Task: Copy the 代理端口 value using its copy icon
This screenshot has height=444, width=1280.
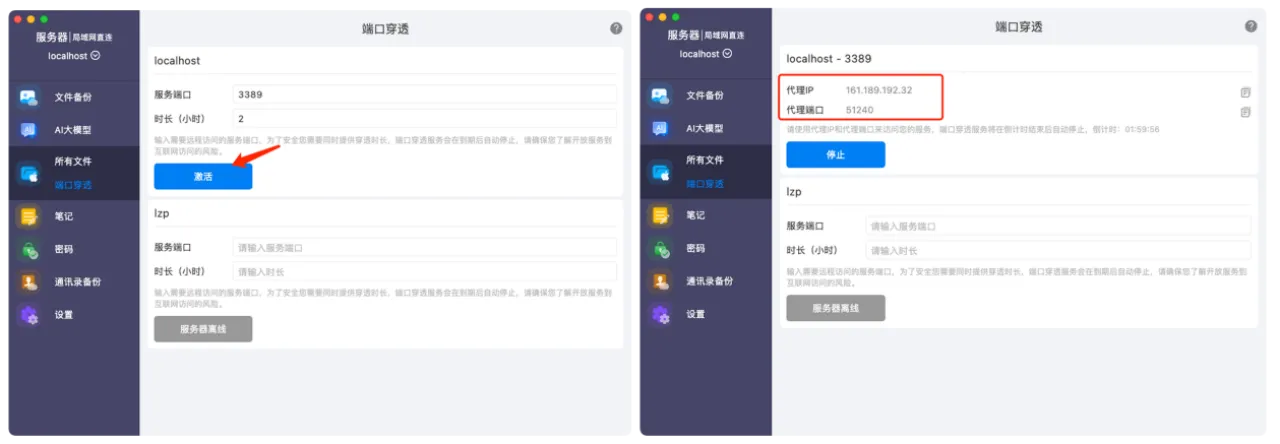Action: pyautogui.click(x=1245, y=112)
